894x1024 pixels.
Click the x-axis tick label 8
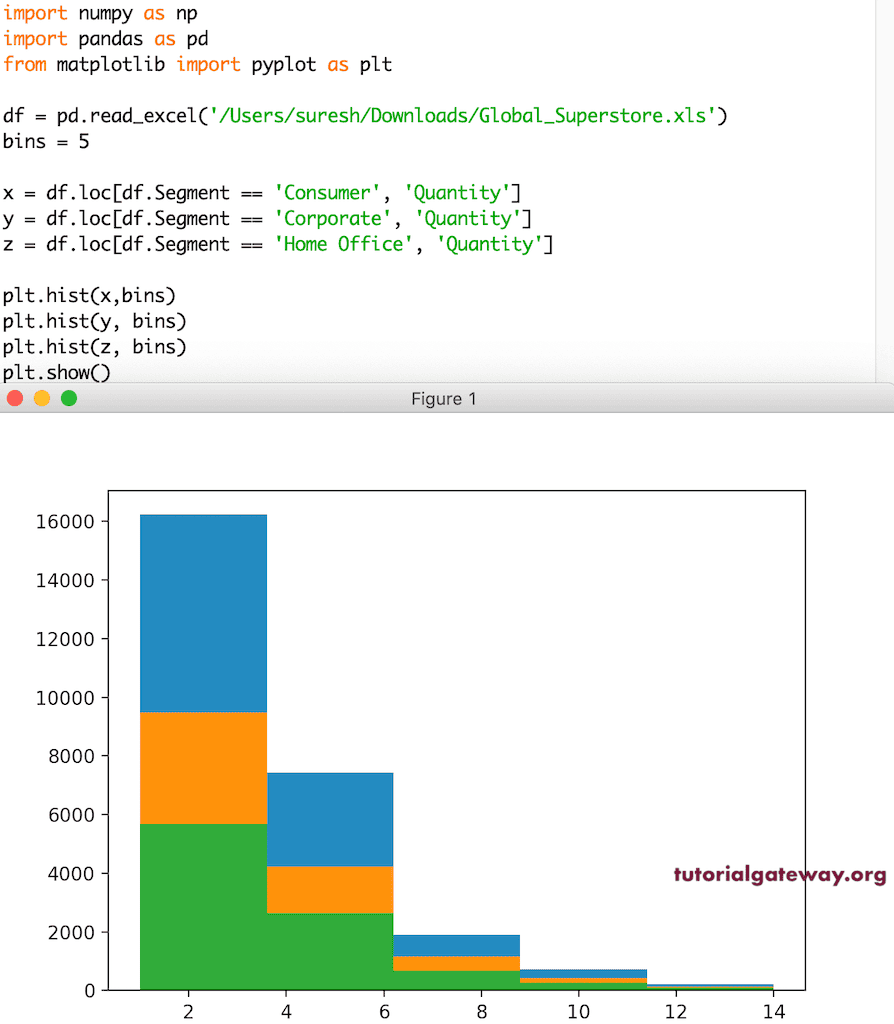[x=481, y=1012]
